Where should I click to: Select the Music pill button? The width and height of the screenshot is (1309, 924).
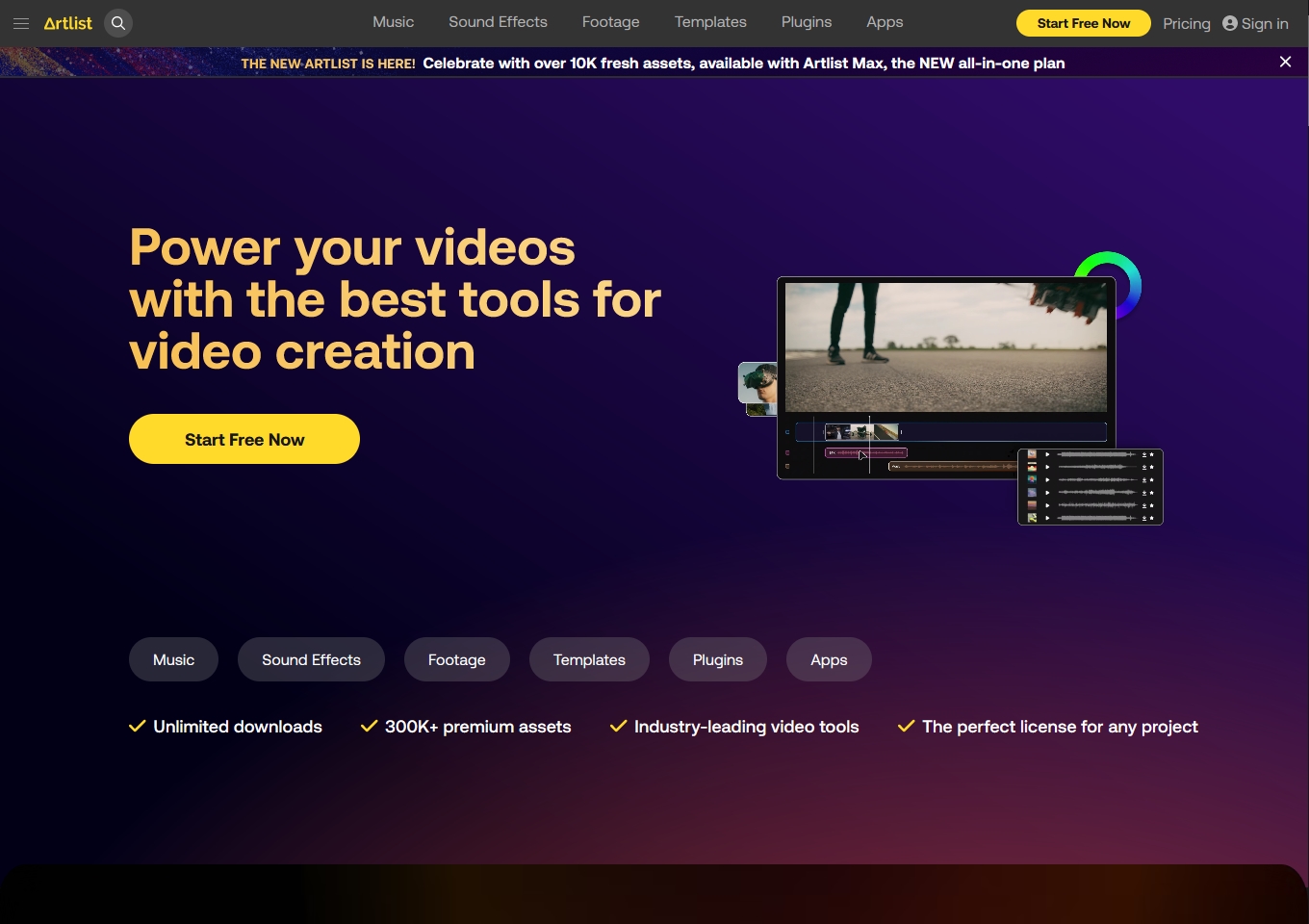pyautogui.click(x=173, y=659)
